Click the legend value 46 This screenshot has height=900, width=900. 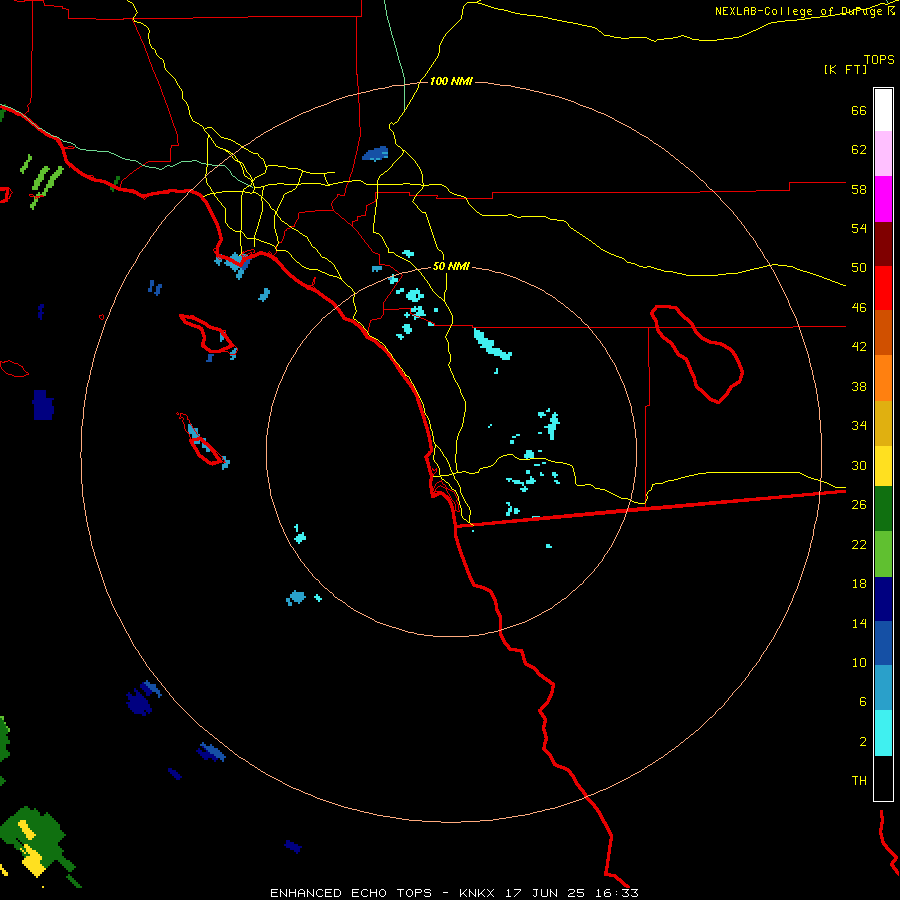[x=859, y=308]
